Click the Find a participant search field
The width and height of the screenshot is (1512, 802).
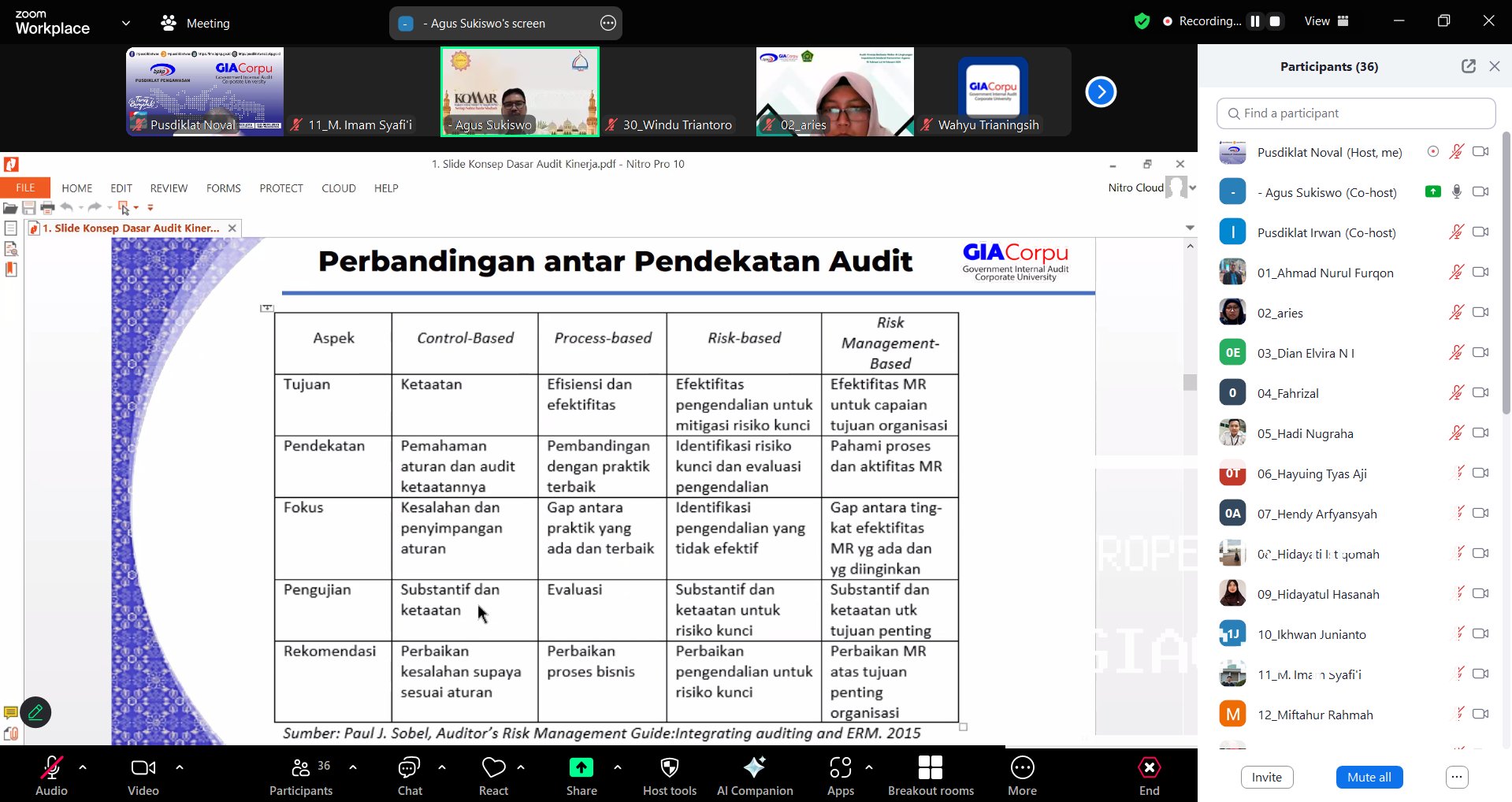click(x=1355, y=113)
